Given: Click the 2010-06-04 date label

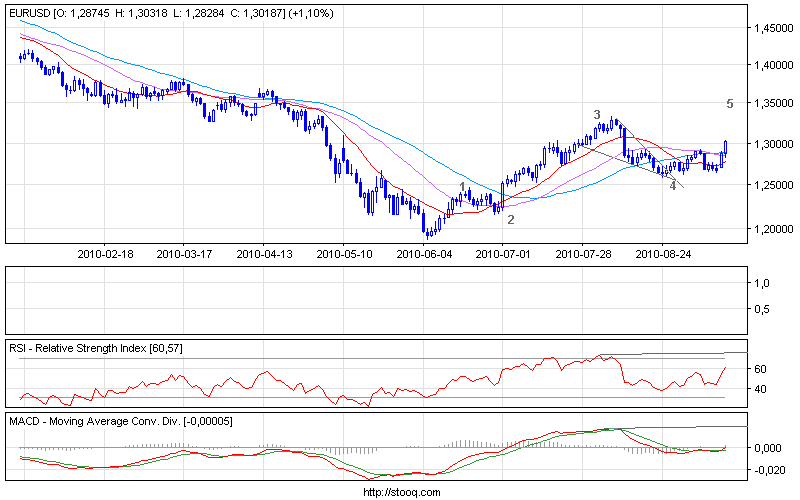Looking at the screenshot, I should tap(424, 254).
